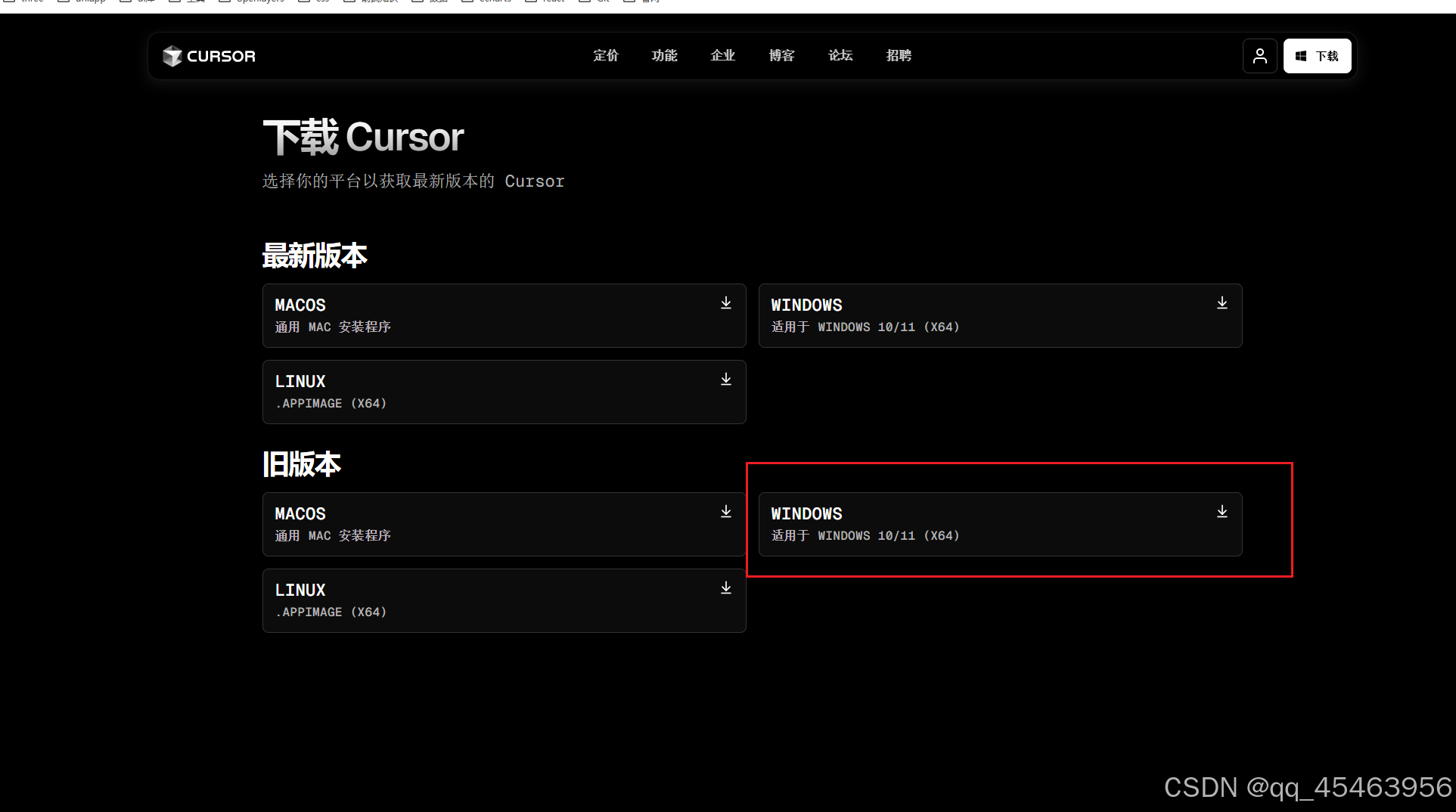This screenshot has height=812, width=1456.
Task: Click the 旧版本 section heading
Action: [x=302, y=464]
